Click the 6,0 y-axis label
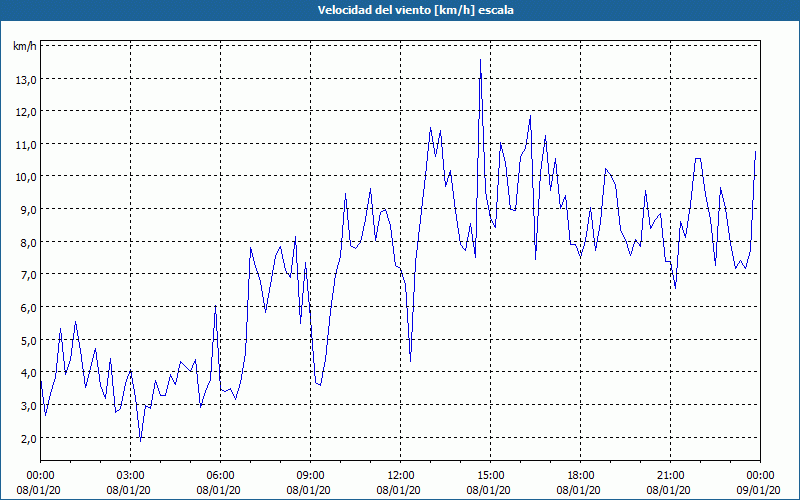Screen dimensions: 800x500 click(29, 308)
